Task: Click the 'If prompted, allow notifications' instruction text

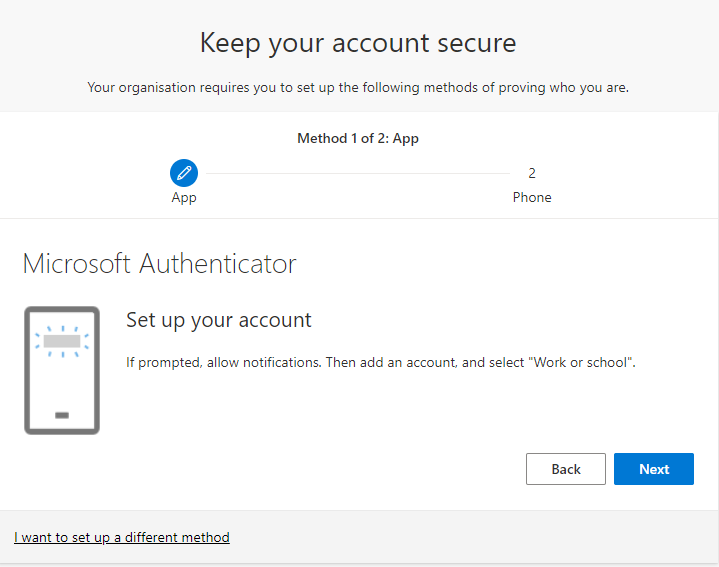Action: coord(381,363)
